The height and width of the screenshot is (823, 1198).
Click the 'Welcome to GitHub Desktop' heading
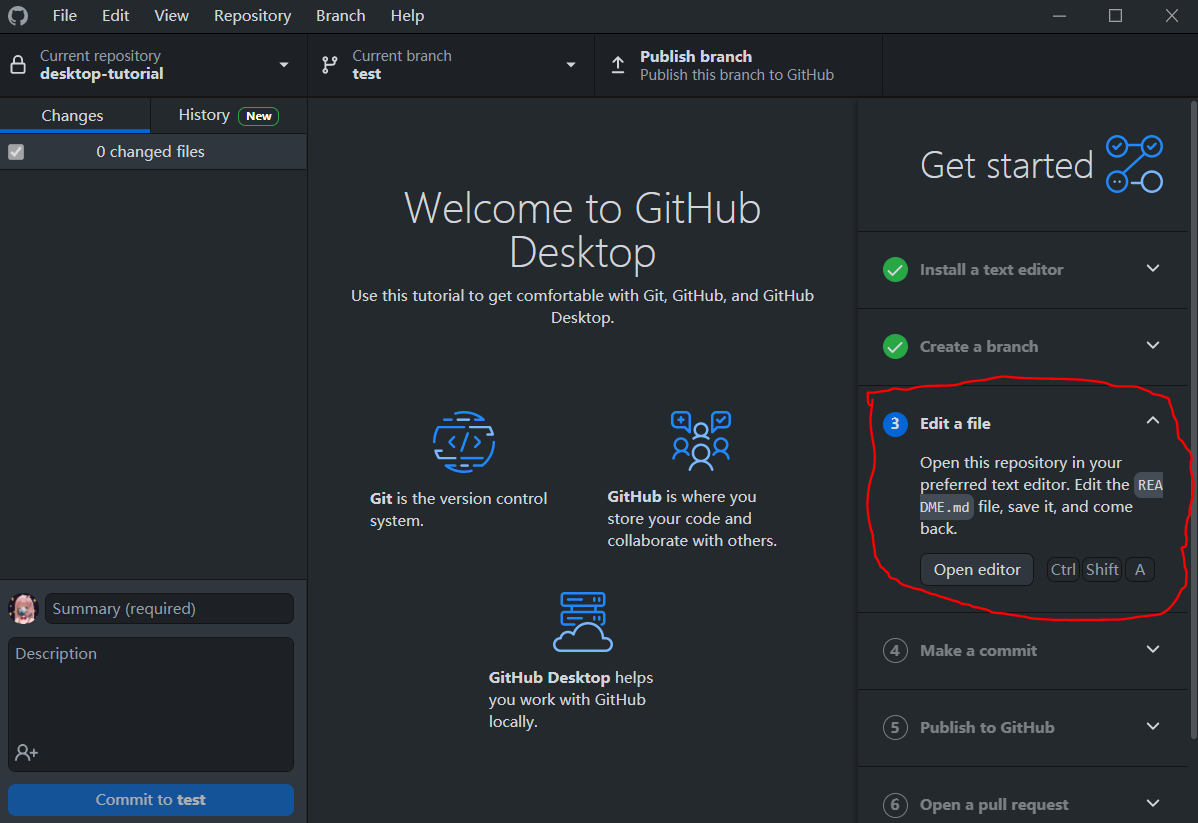[582, 229]
